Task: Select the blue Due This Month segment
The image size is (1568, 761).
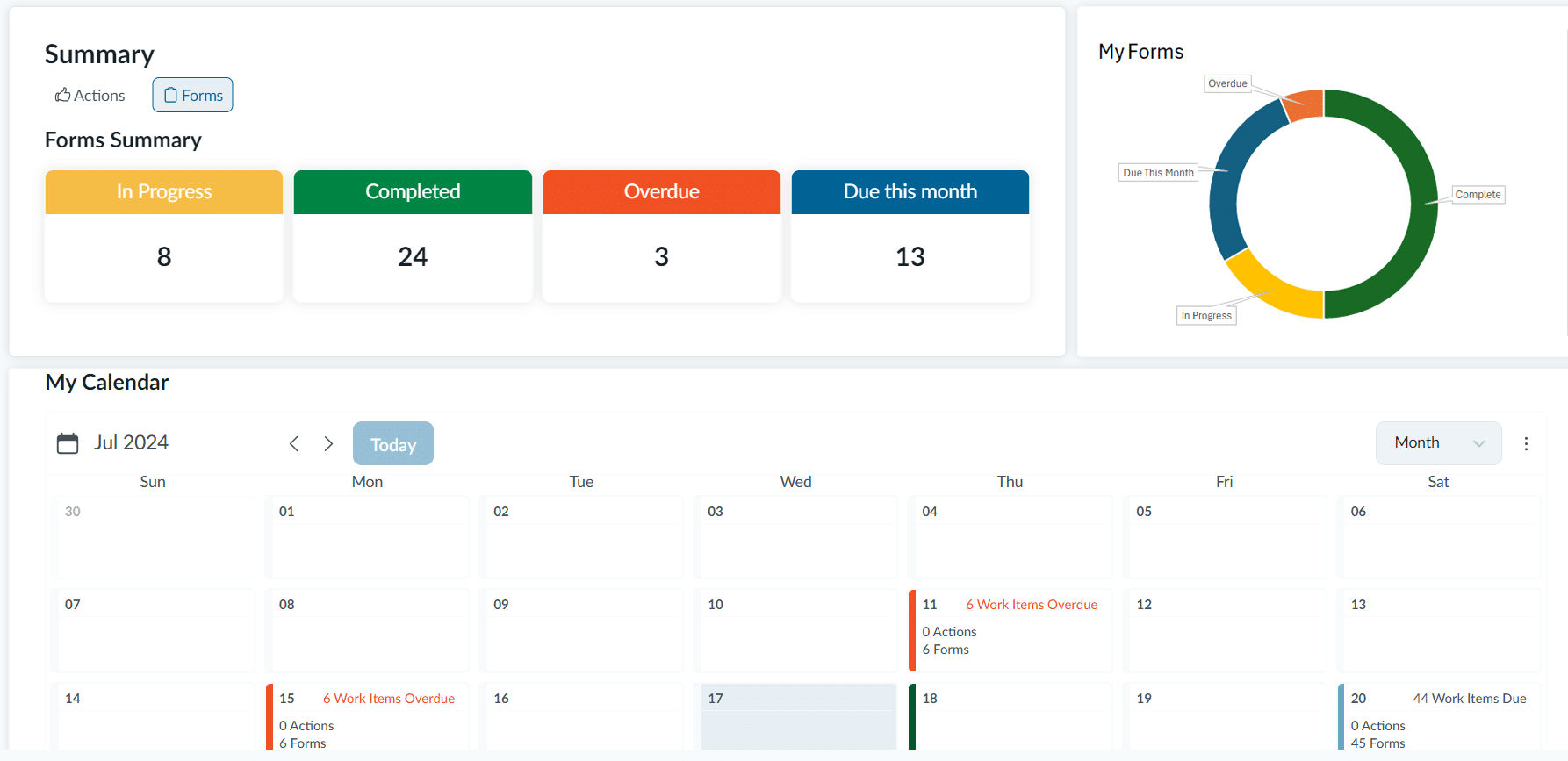Action: coord(1226,189)
